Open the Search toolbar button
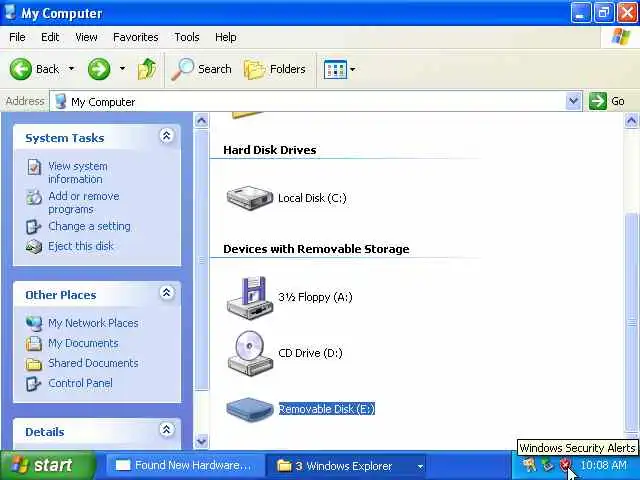This screenshot has width=640, height=480. pos(201,69)
